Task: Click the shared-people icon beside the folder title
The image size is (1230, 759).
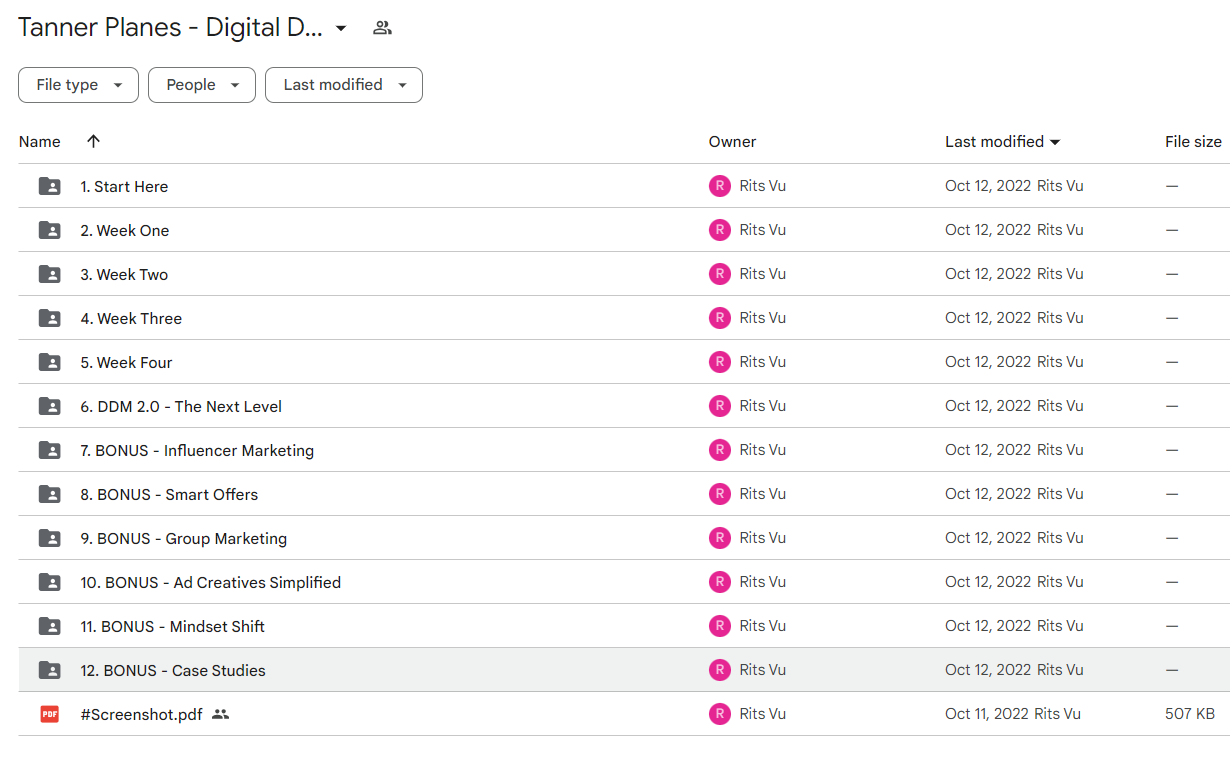Action: click(382, 28)
